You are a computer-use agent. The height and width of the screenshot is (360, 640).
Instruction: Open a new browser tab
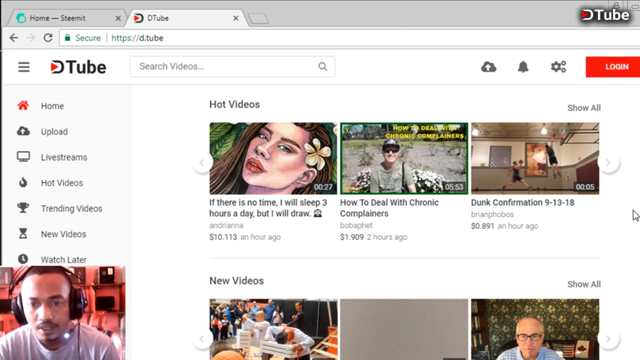pyautogui.click(x=258, y=18)
